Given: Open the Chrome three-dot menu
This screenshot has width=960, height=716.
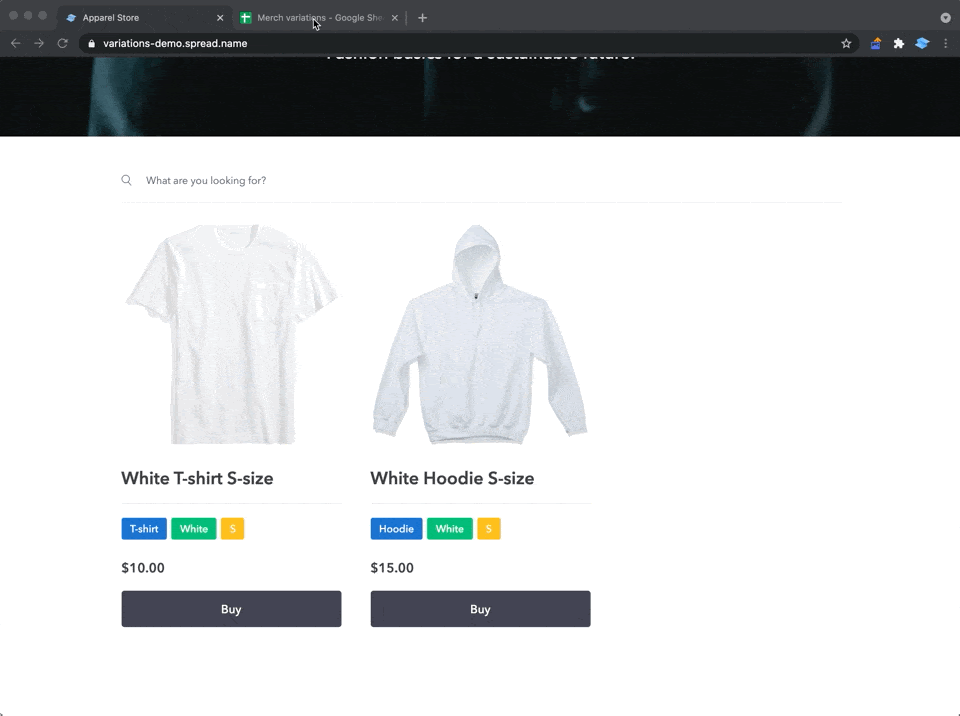Looking at the screenshot, I should [946, 43].
